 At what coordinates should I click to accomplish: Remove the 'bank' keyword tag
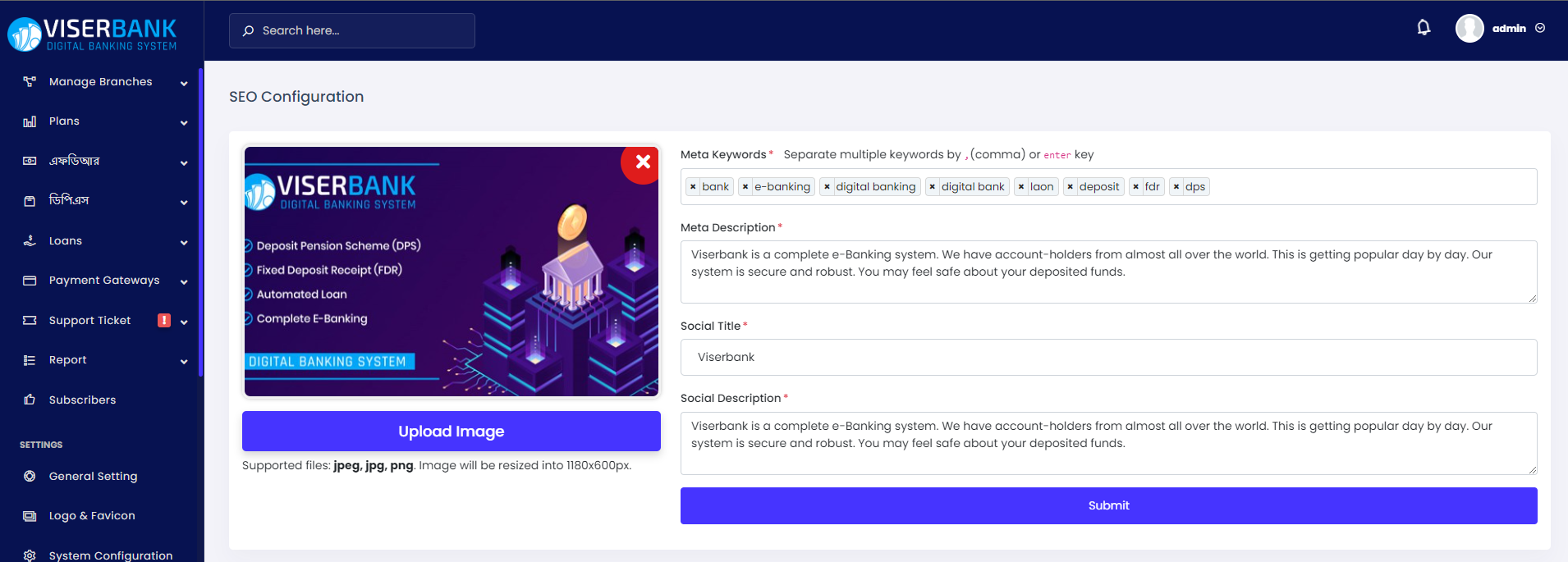pyautogui.click(x=694, y=187)
